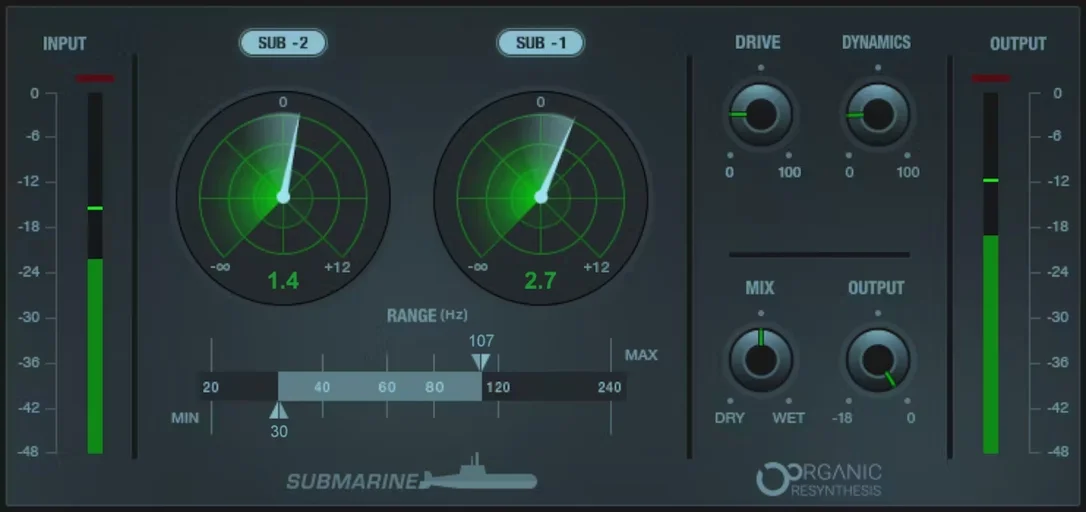Click the SUB -1 radar dial

(x=541, y=197)
